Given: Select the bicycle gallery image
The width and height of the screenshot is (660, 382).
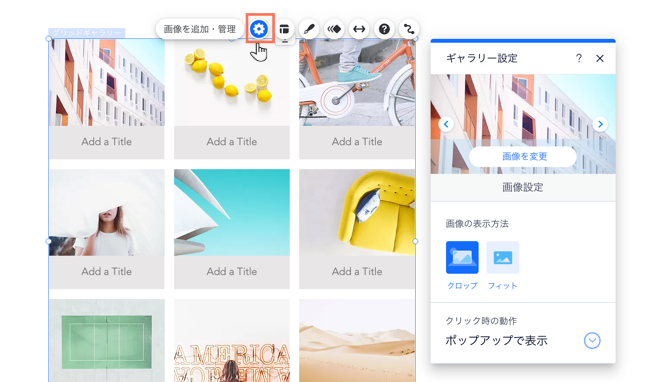Looking at the screenshot, I should (357, 83).
